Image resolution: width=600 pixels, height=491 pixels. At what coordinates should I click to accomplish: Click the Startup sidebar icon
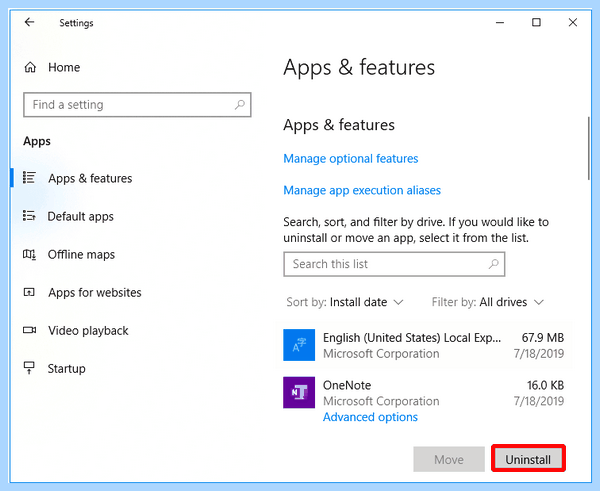[29, 368]
